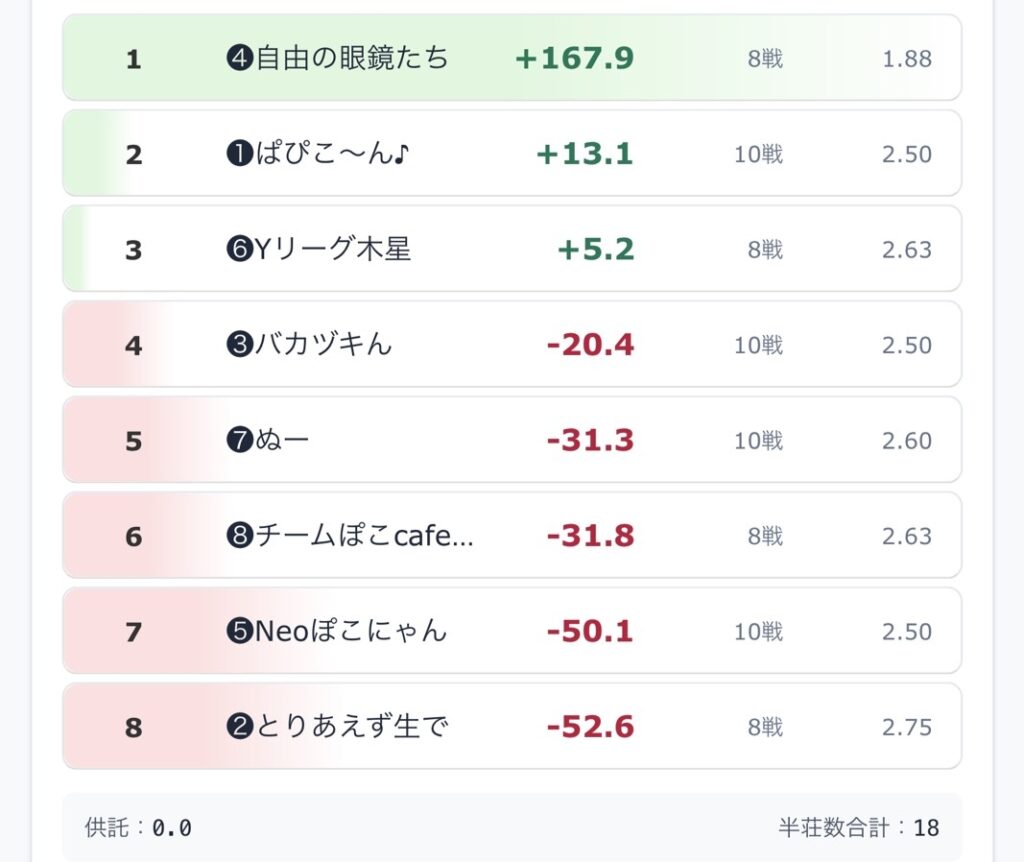Click the ❷ icon beside とりあえず生で

point(240,727)
